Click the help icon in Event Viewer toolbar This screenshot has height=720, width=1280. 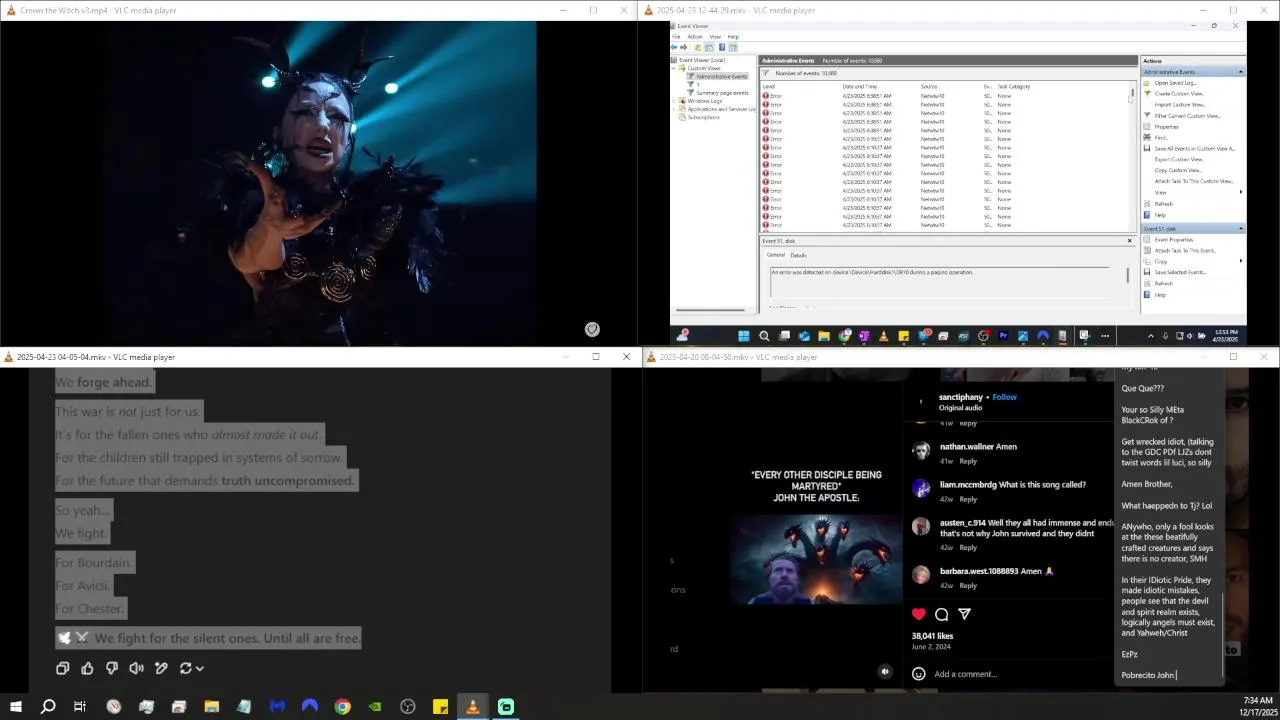[721, 47]
